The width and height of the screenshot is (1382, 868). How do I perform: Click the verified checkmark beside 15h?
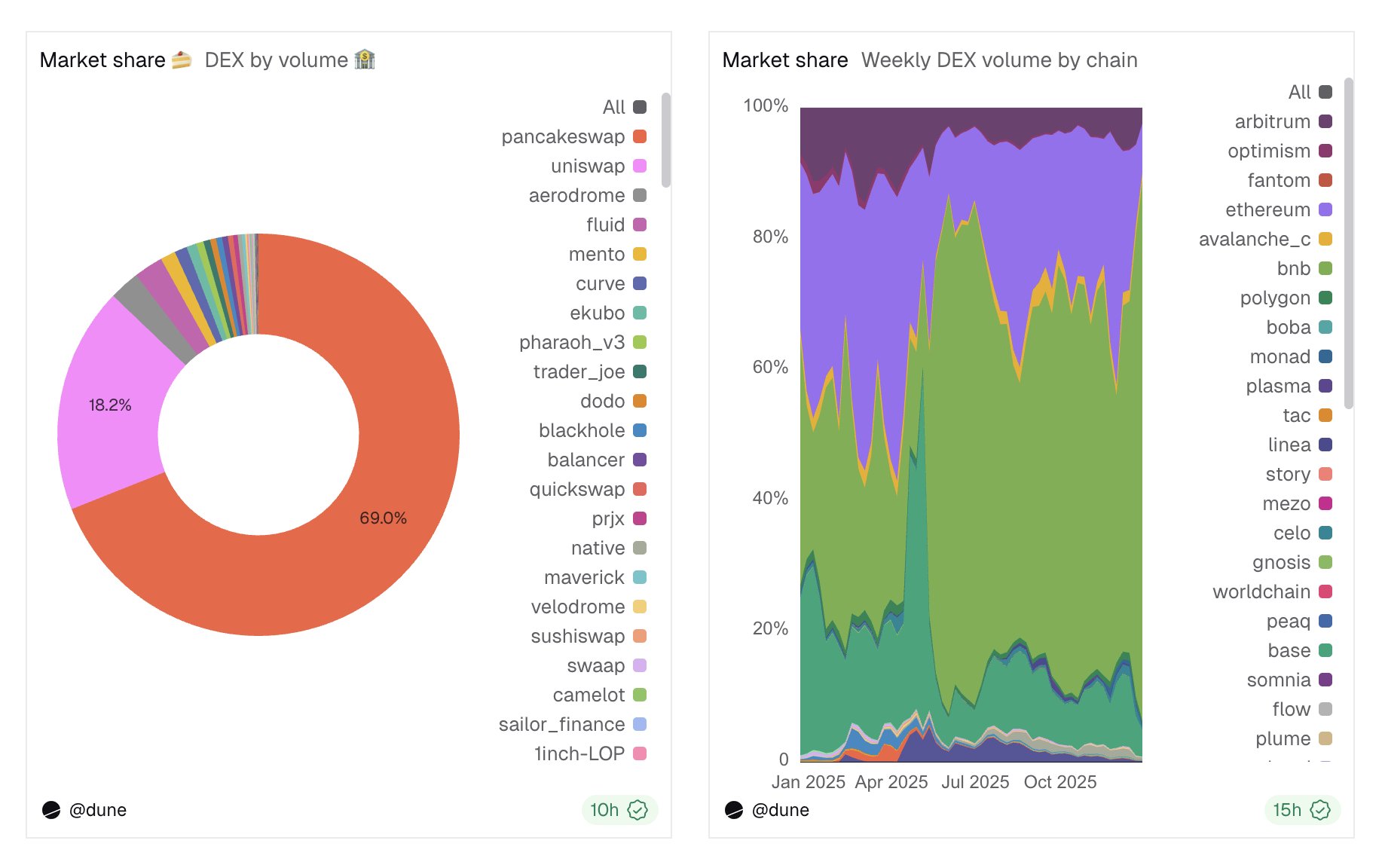pyautogui.click(x=1320, y=810)
